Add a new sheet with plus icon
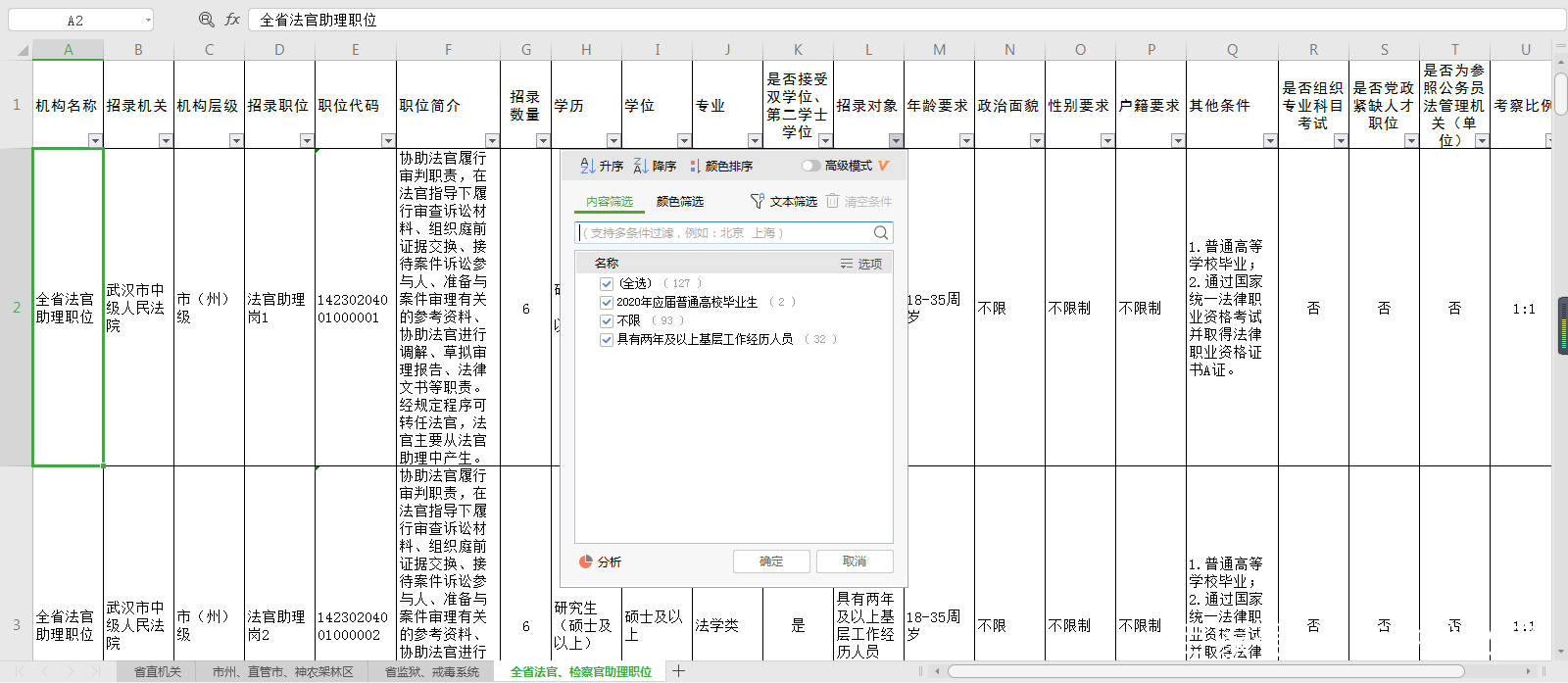Image resolution: width=1568 pixels, height=683 pixels. click(x=678, y=671)
